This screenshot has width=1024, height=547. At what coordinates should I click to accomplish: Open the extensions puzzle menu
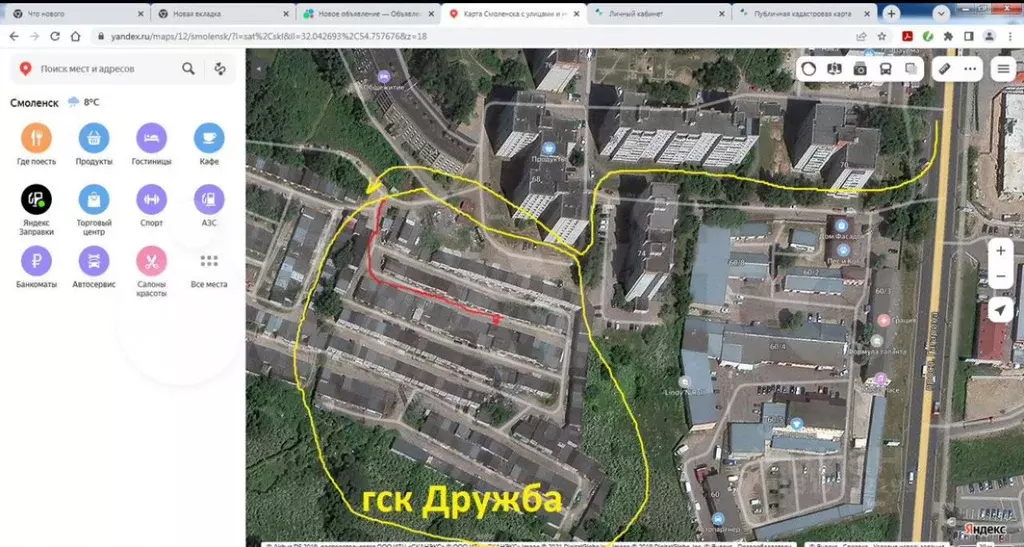(x=948, y=37)
